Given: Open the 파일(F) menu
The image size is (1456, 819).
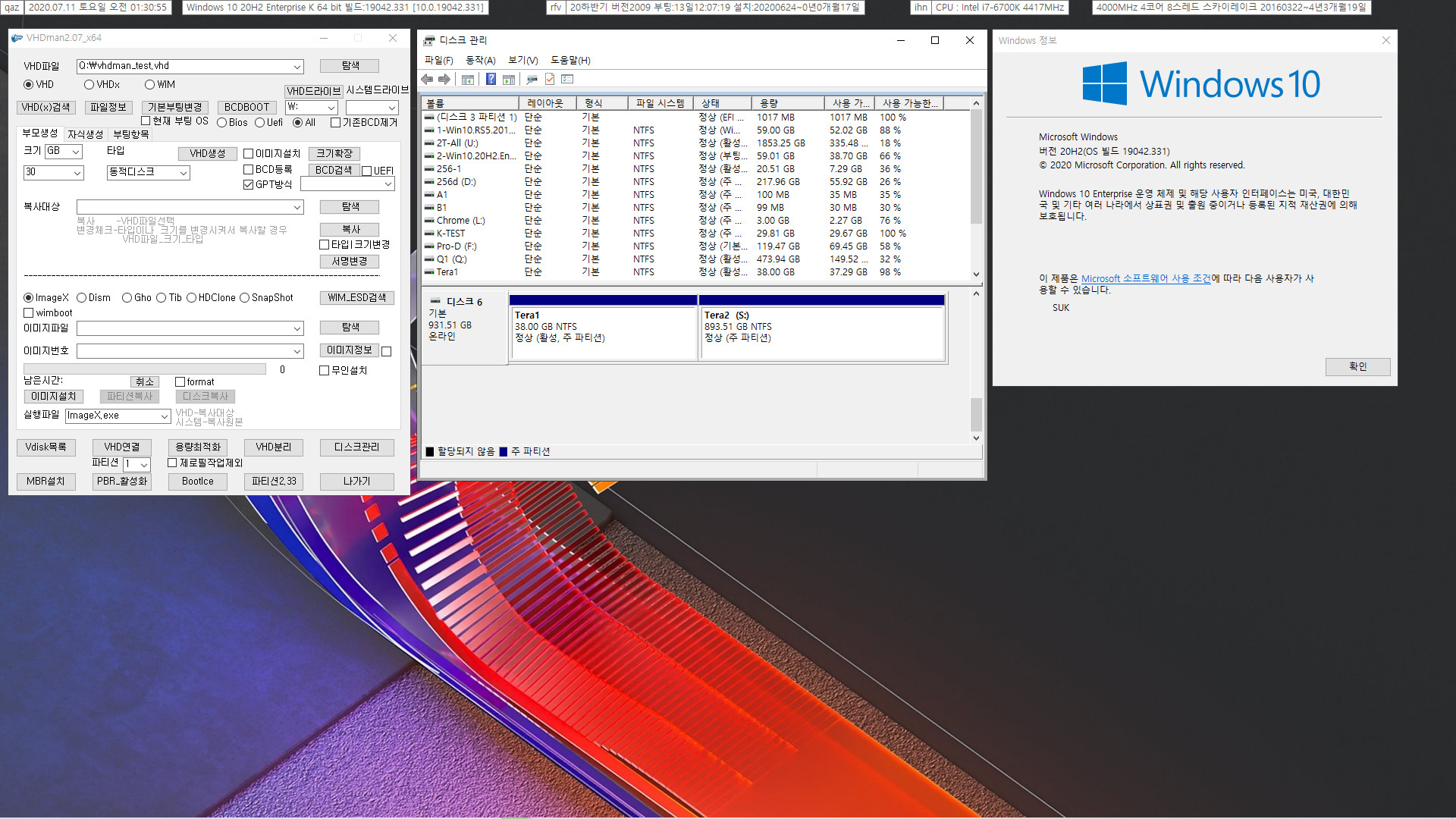Looking at the screenshot, I should 438,61.
